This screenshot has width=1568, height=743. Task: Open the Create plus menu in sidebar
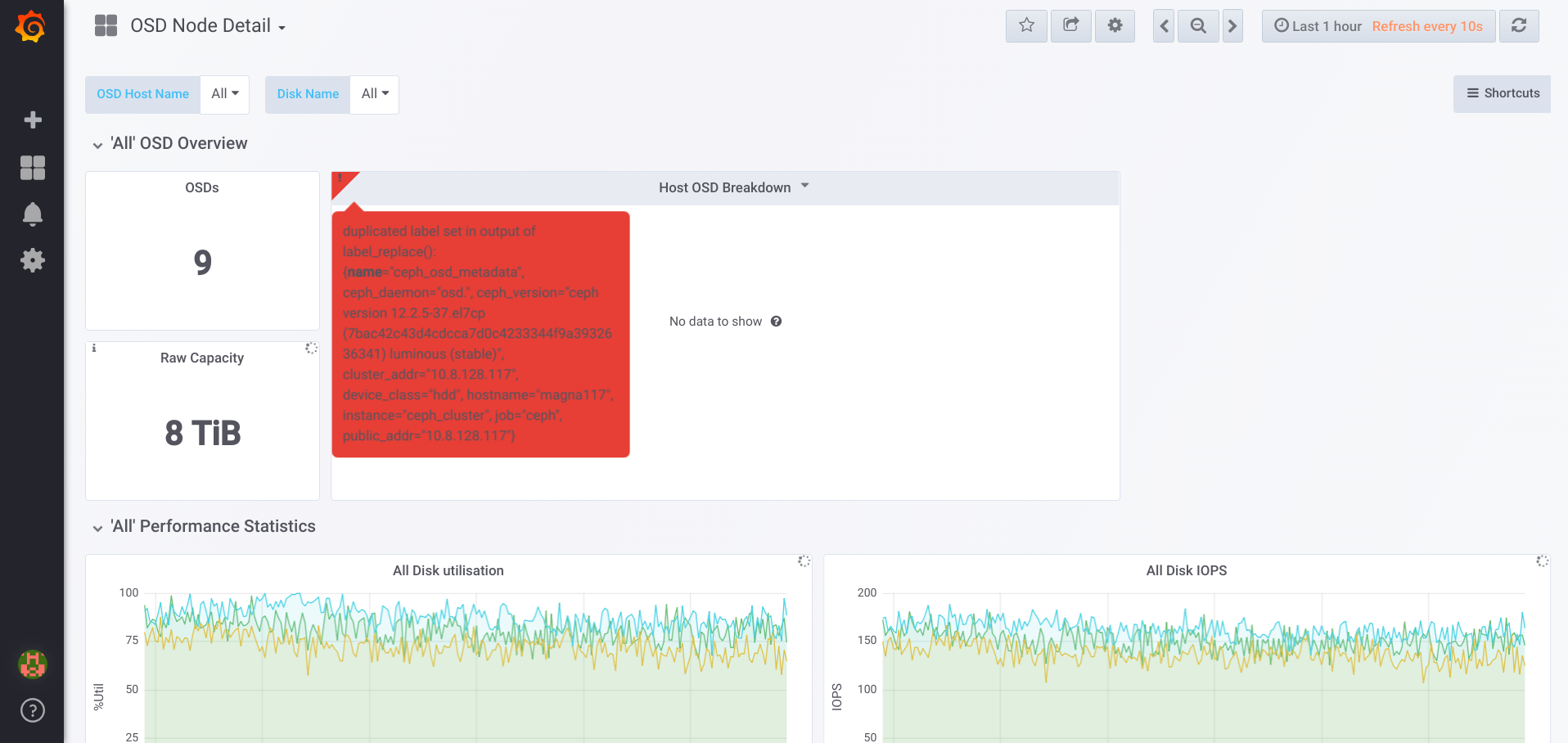coord(33,120)
